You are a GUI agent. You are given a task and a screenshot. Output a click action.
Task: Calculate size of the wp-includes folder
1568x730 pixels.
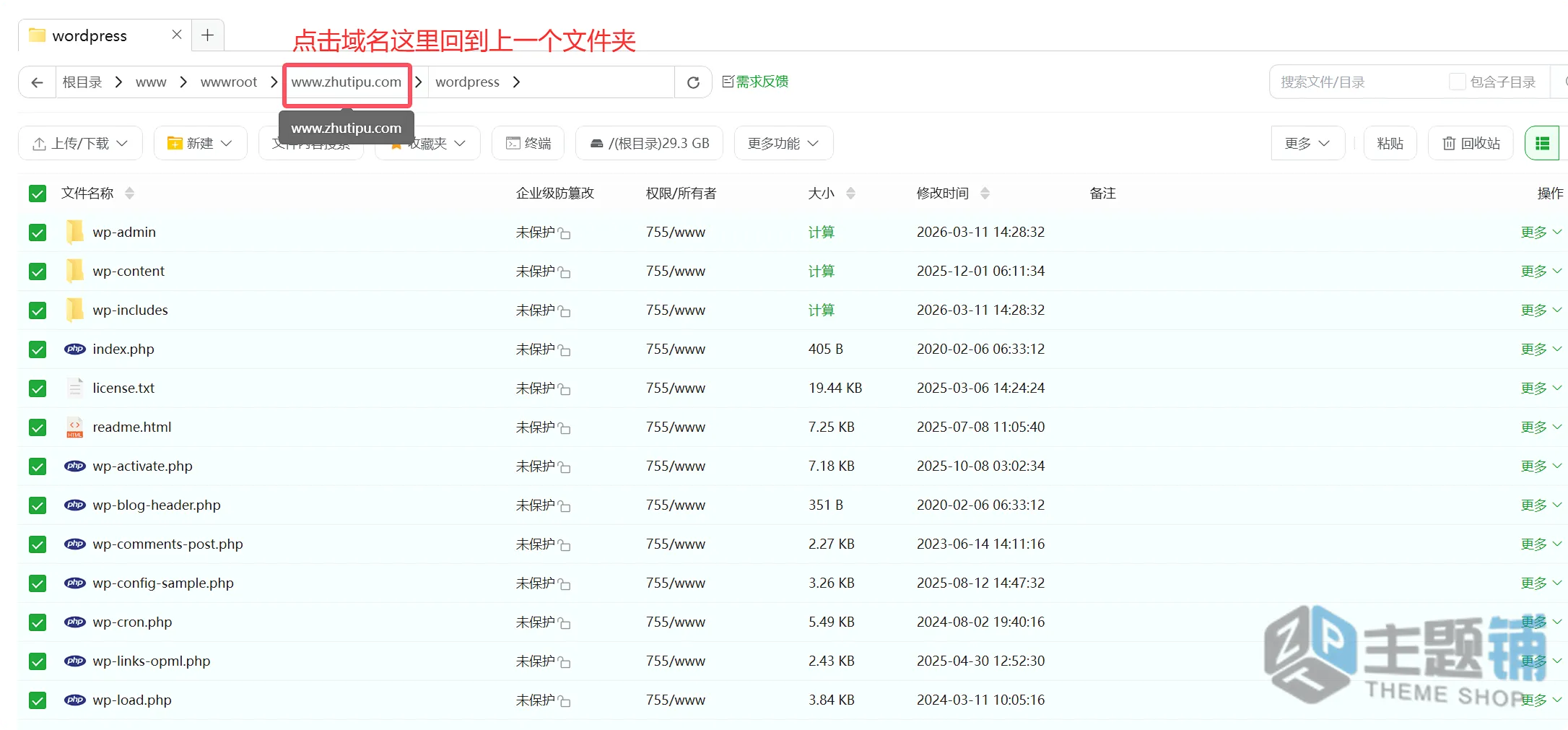coord(821,310)
